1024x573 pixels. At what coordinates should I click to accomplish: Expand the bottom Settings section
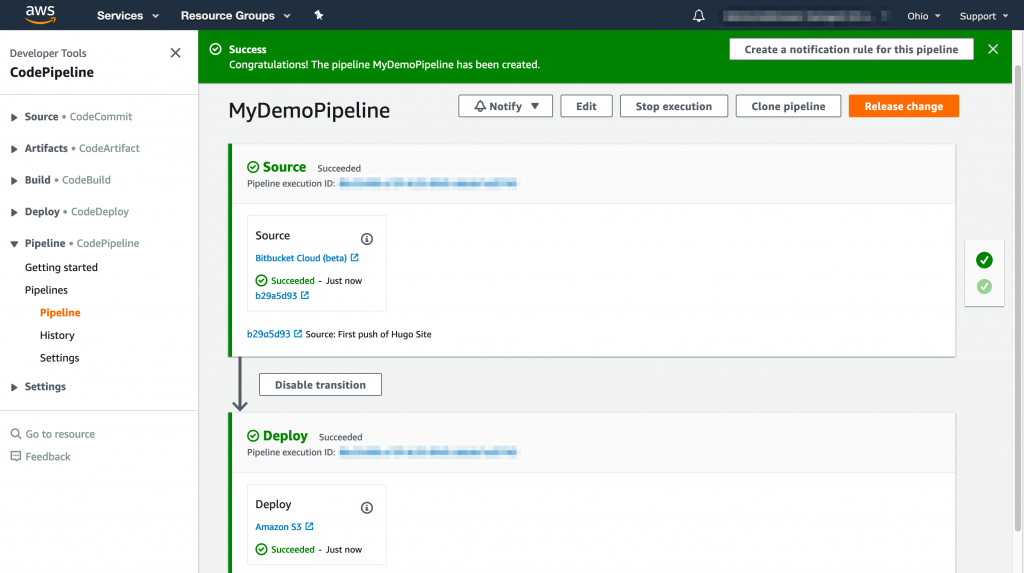(14, 387)
